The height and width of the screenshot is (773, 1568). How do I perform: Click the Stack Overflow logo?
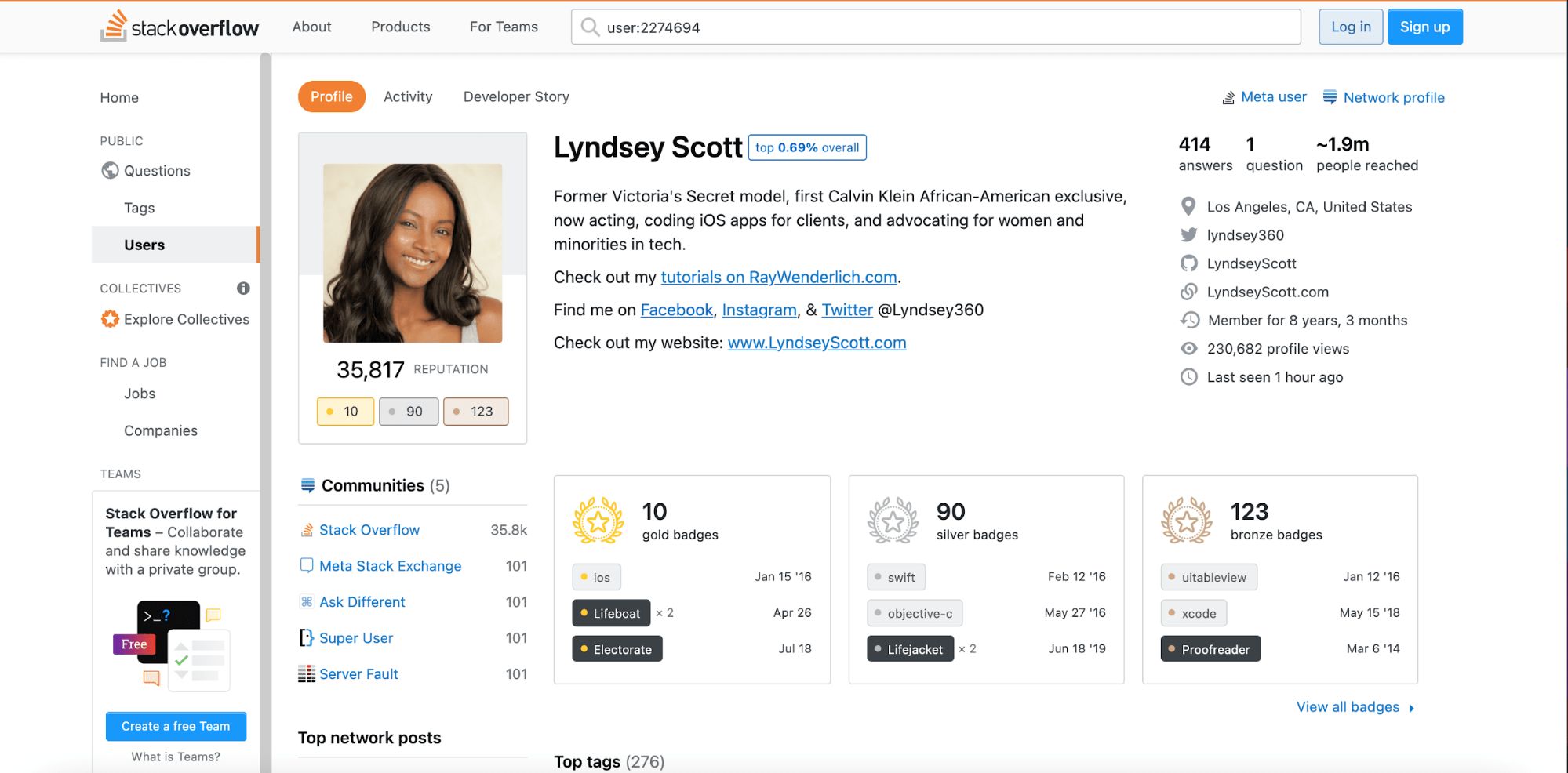click(180, 27)
